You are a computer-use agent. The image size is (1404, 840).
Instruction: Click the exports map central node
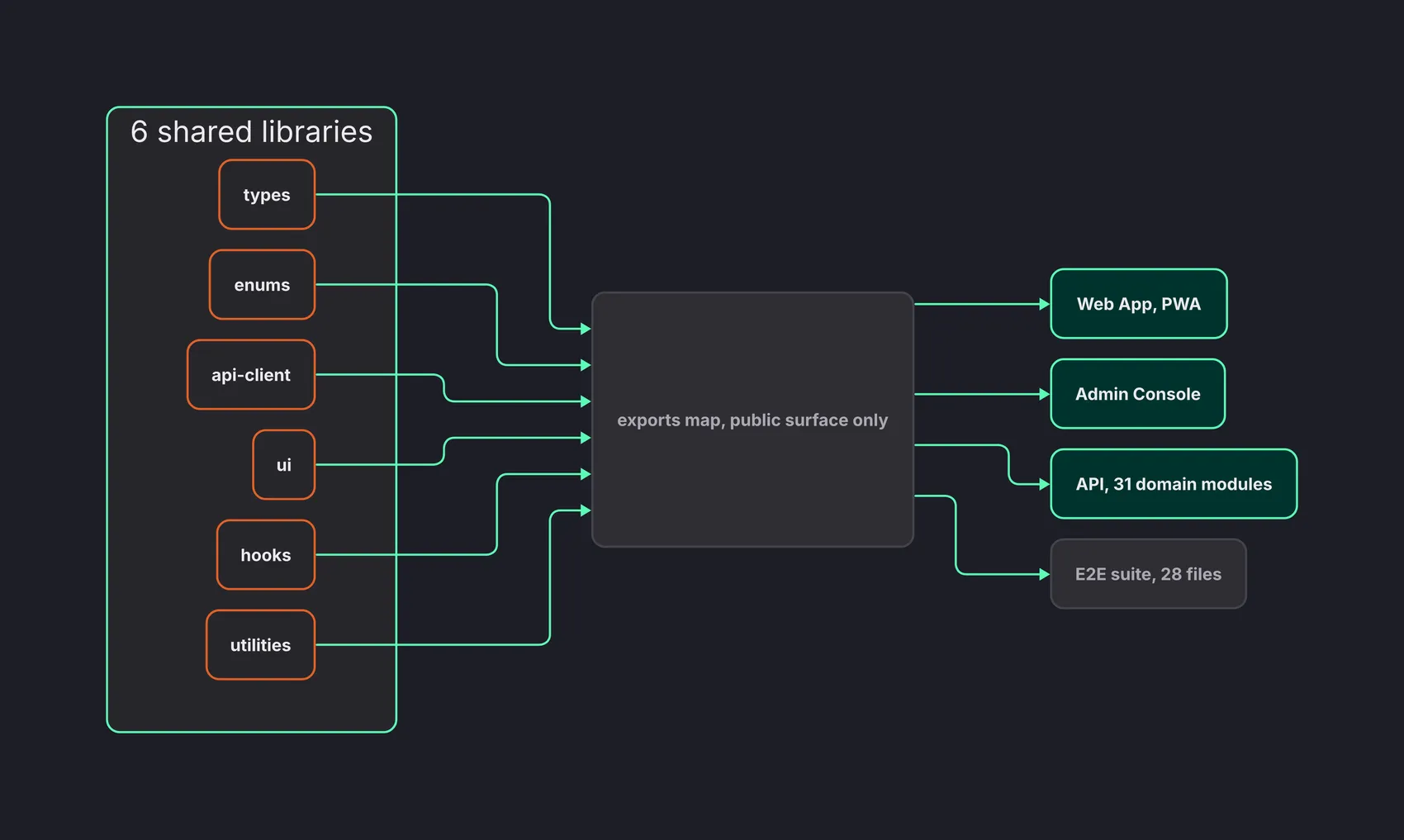click(x=752, y=420)
